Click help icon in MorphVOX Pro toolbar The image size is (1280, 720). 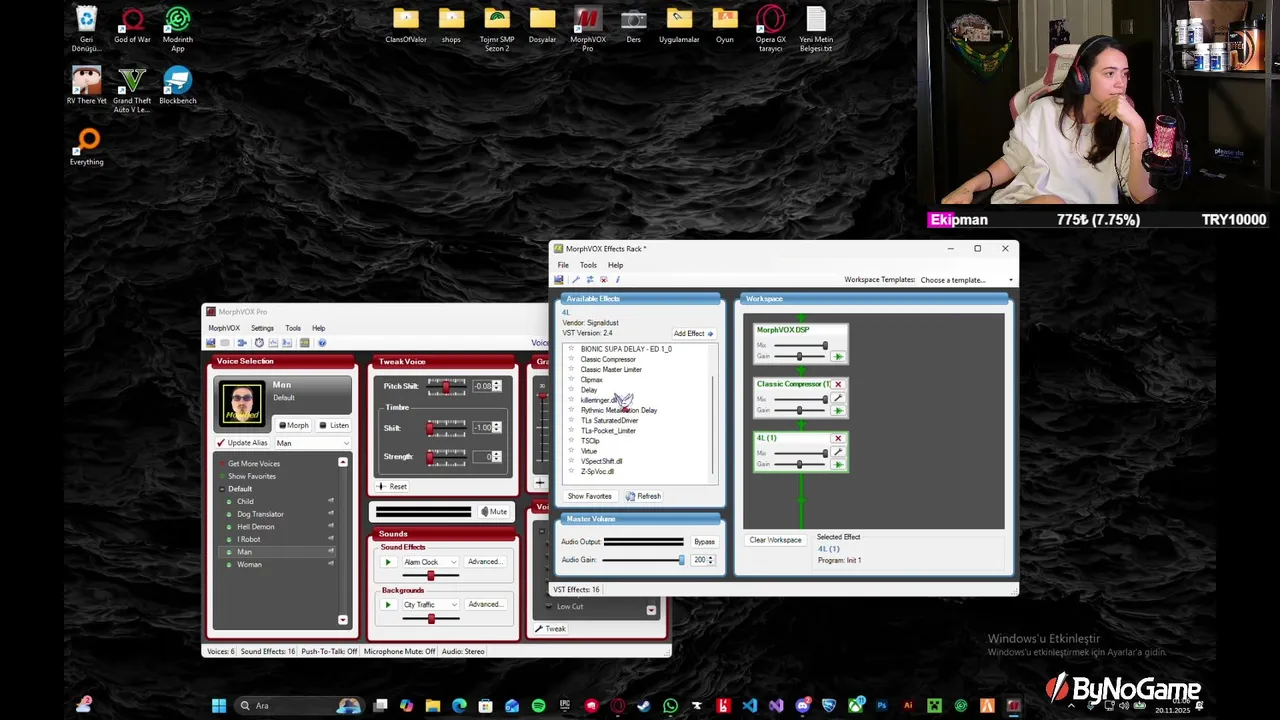[x=322, y=343]
